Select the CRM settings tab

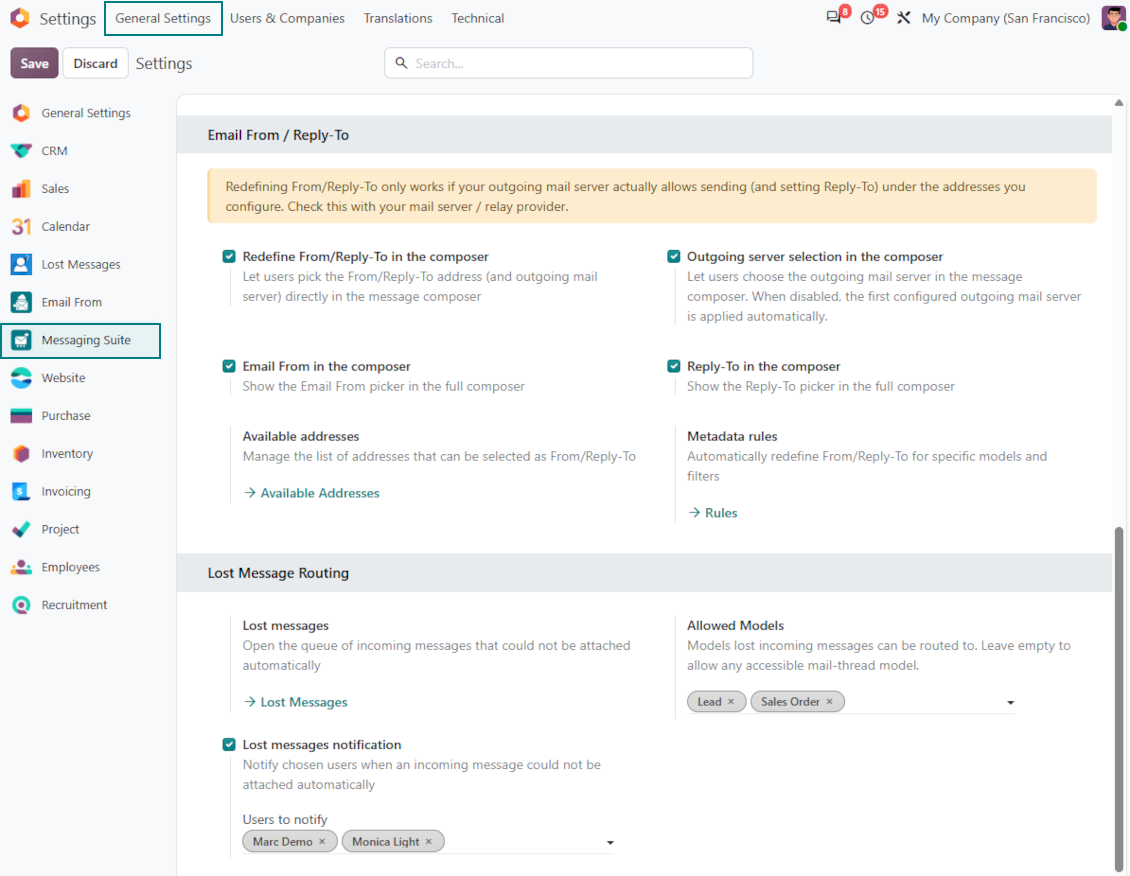tap(81, 151)
